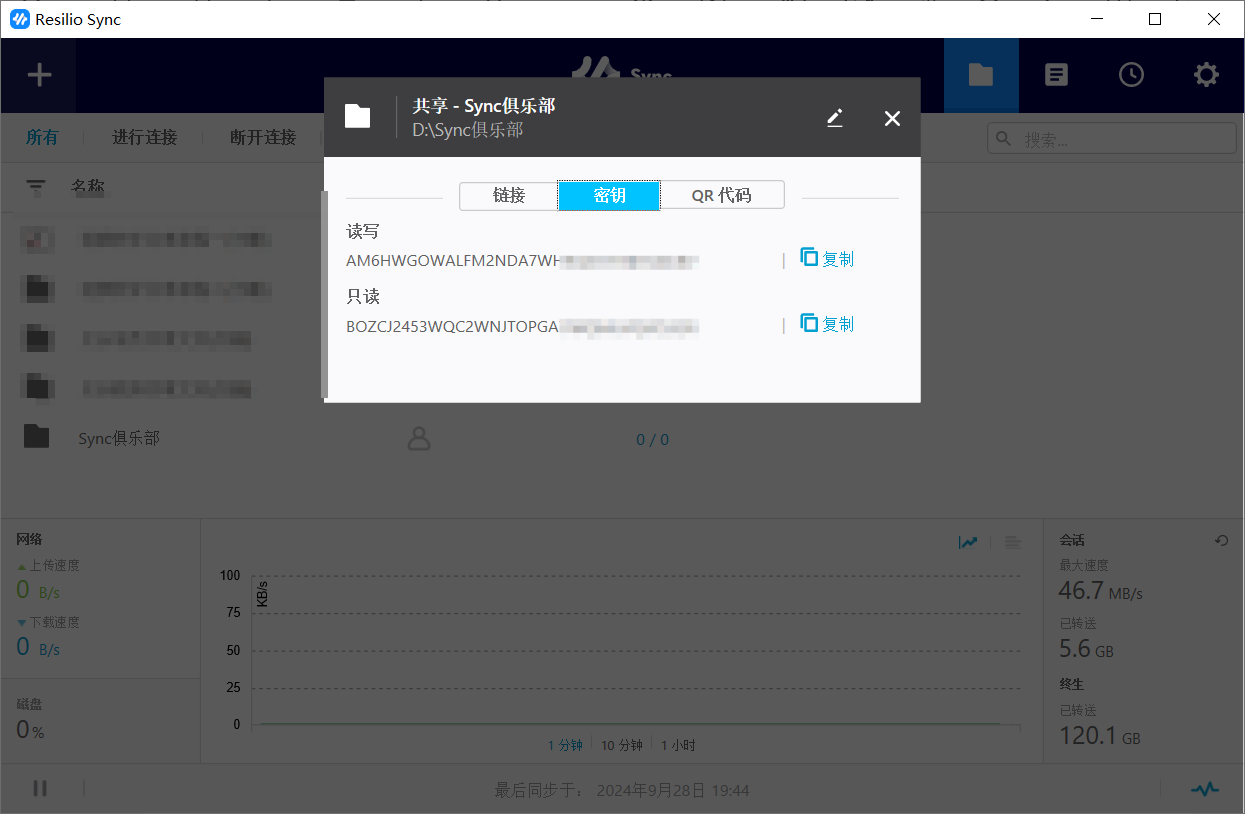Switch to the QR 代码 tab
Viewport: 1245px width, 814px height.
click(x=722, y=195)
